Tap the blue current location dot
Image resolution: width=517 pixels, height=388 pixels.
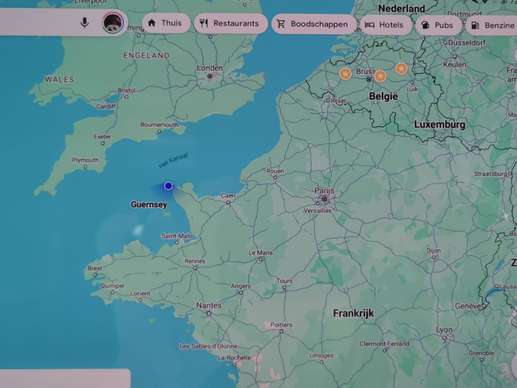pyautogui.click(x=168, y=186)
